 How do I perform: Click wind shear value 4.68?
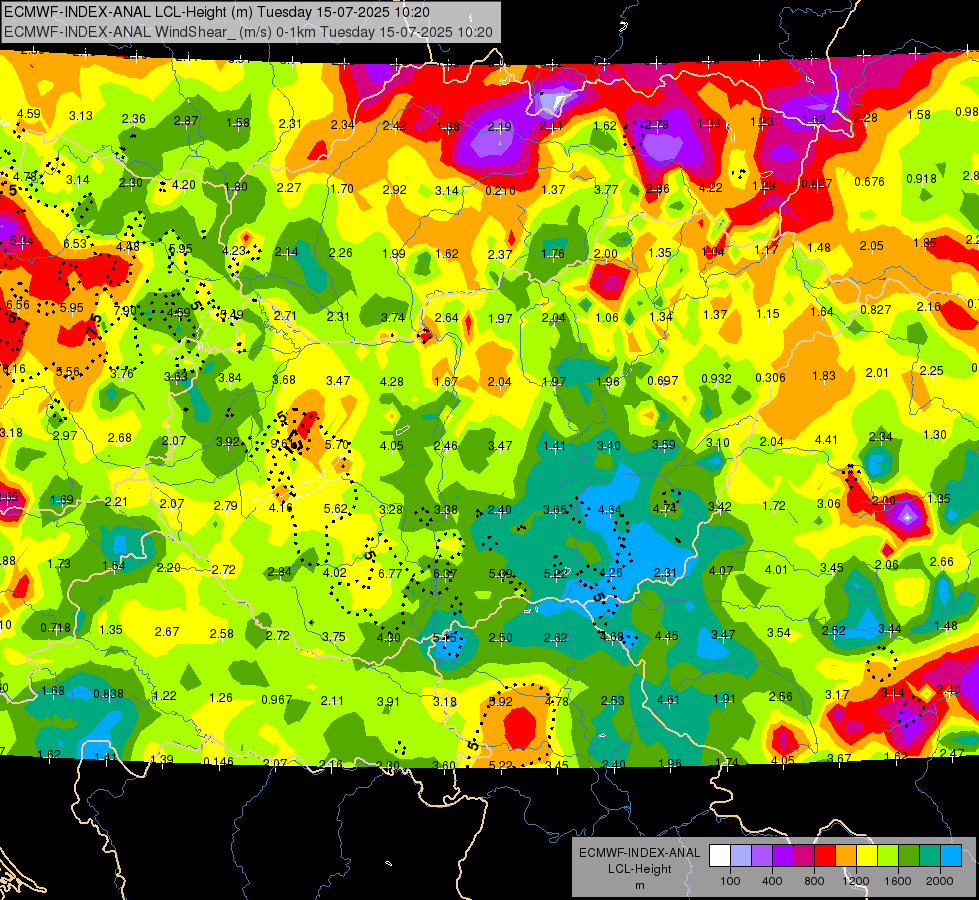click(x=611, y=636)
